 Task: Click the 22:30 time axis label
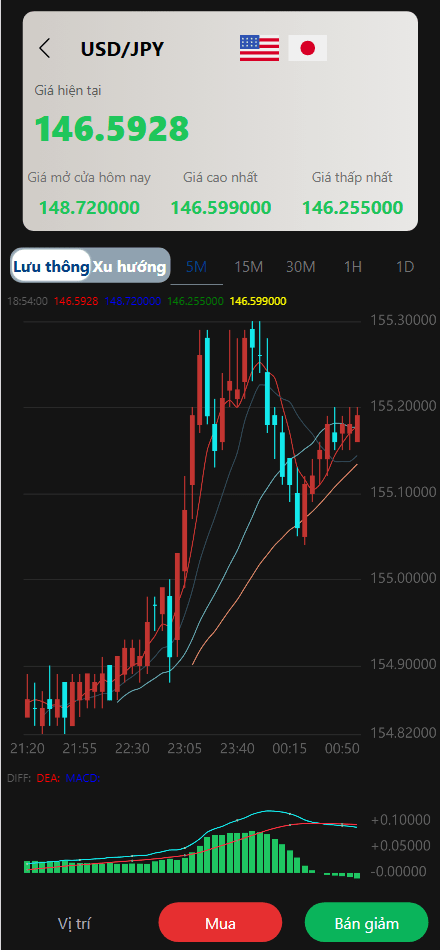tap(132, 749)
